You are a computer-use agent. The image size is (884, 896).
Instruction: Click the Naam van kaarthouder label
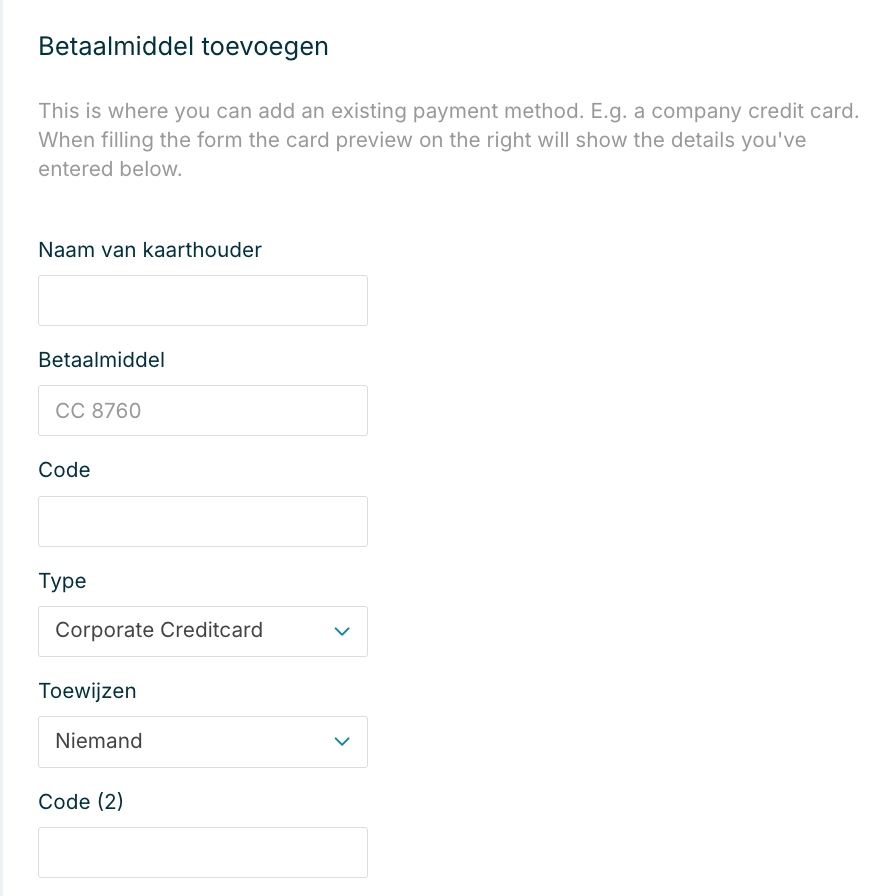150,250
